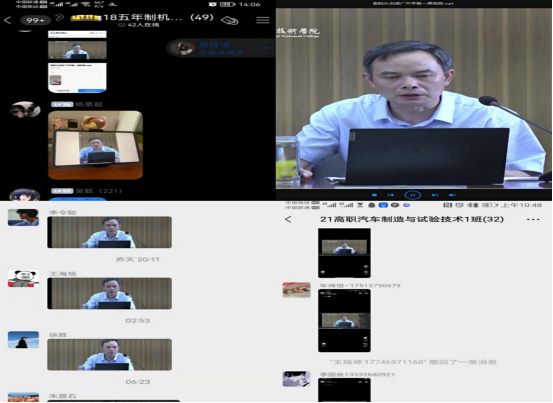Tap the 42人在线 online members link
The width and height of the screenshot is (553, 403).
pos(140,25)
